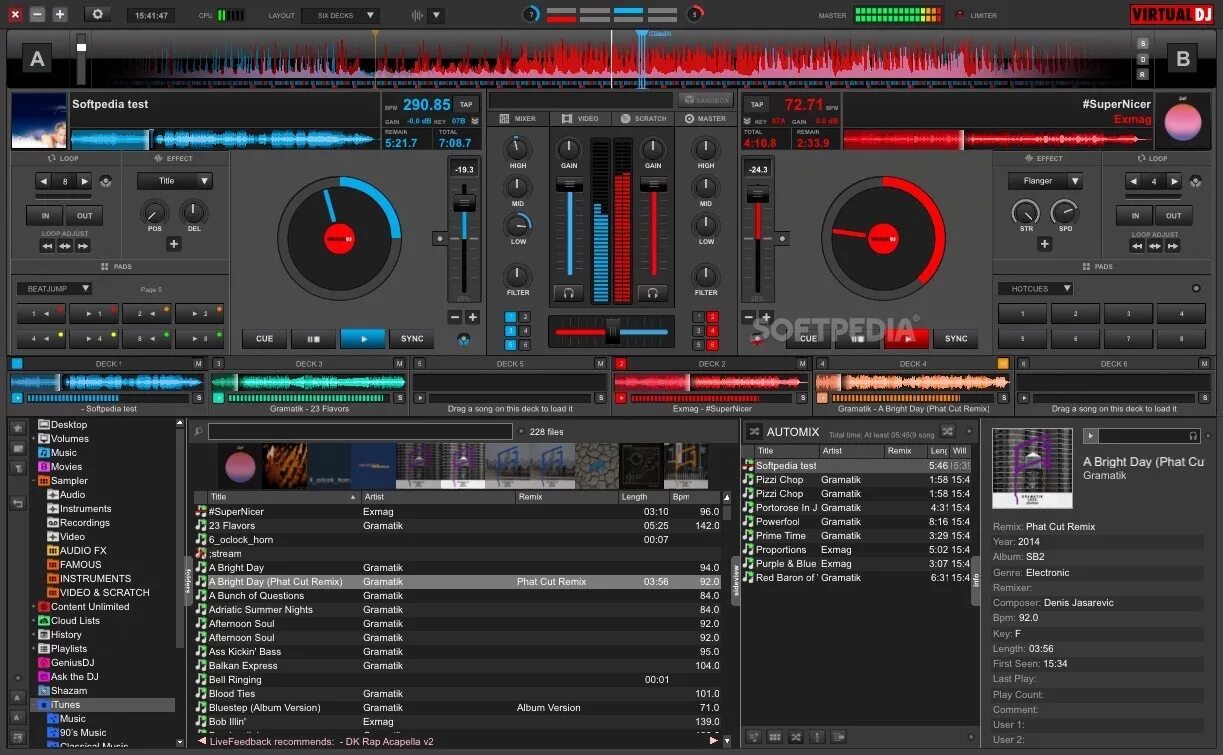Toggle master on DECK 1 mini deck
This screenshot has width=1223, height=755.
[198, 364]
